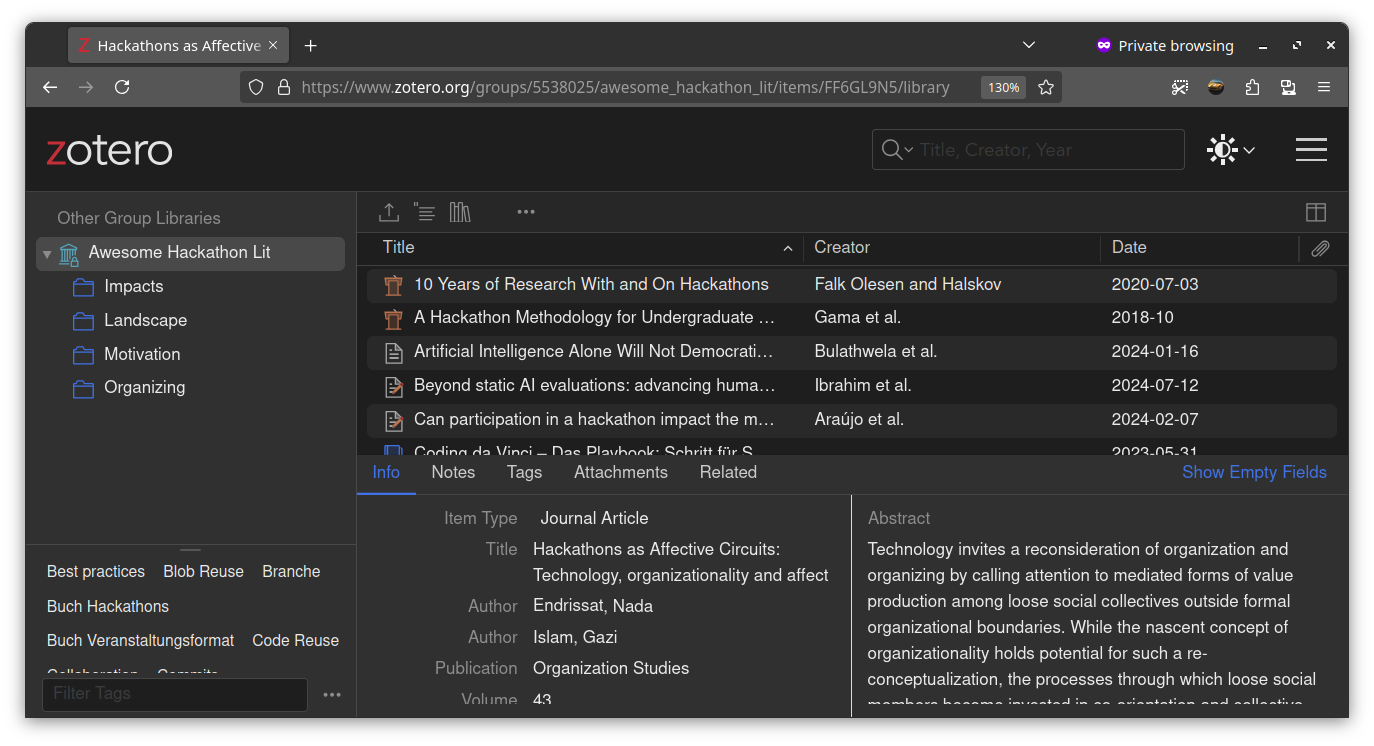
Task: Click the author Endrissat, Nada field
Action: click(593, 606)
